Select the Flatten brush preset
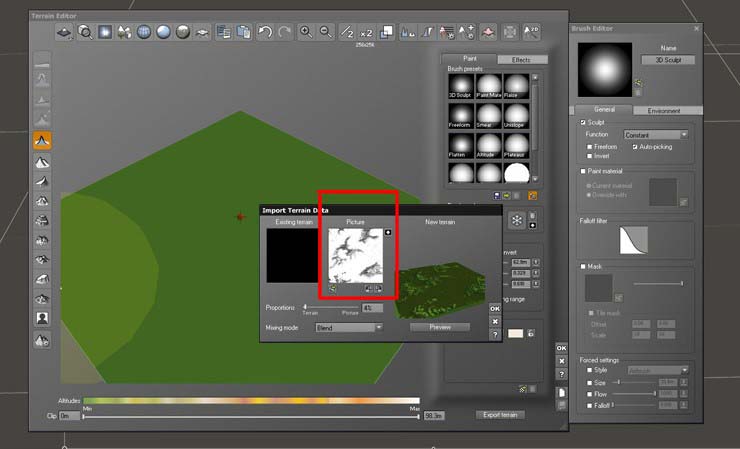Screen dimensions: 740x449 pyautogui.click(x=461, y=145)
